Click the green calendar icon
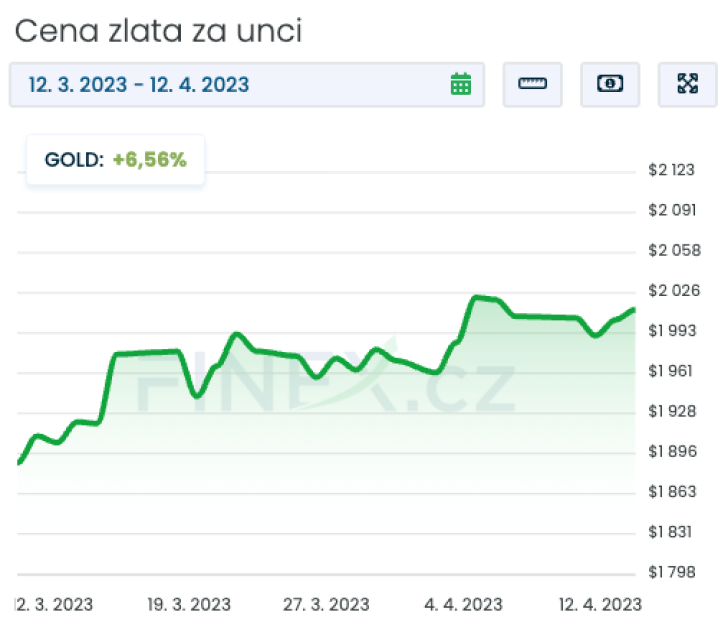 point(461,84)
